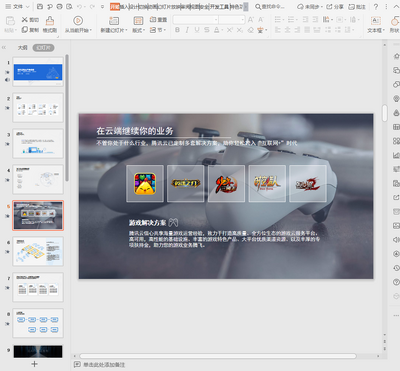This screenshot has height=371, width=400.
Task: Expand the 新建幻灯片 dropdown arrow
Action: 126,30
